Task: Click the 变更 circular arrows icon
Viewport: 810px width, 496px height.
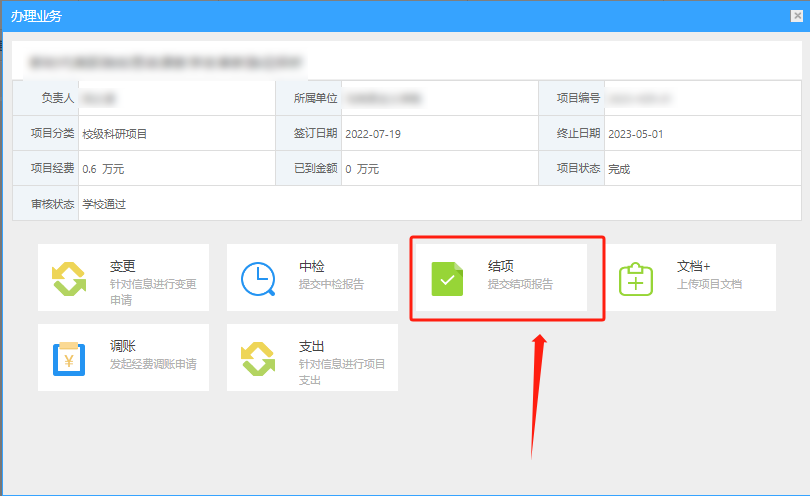Action: [x=69, y=278]
